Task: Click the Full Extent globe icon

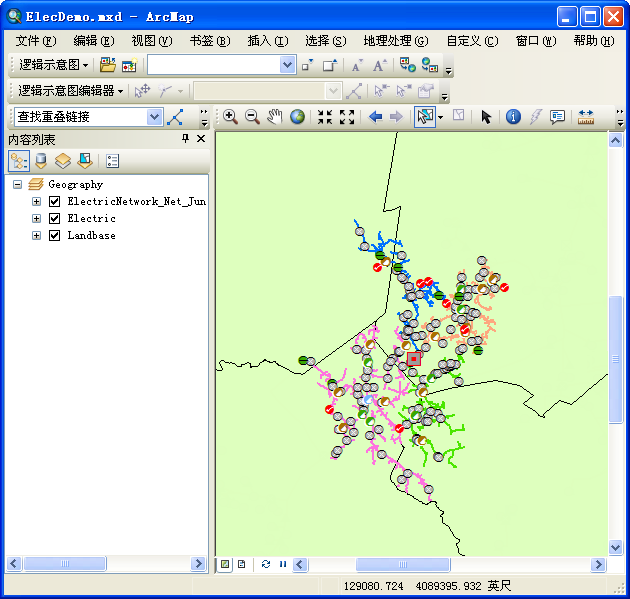Action: point(297,117)
